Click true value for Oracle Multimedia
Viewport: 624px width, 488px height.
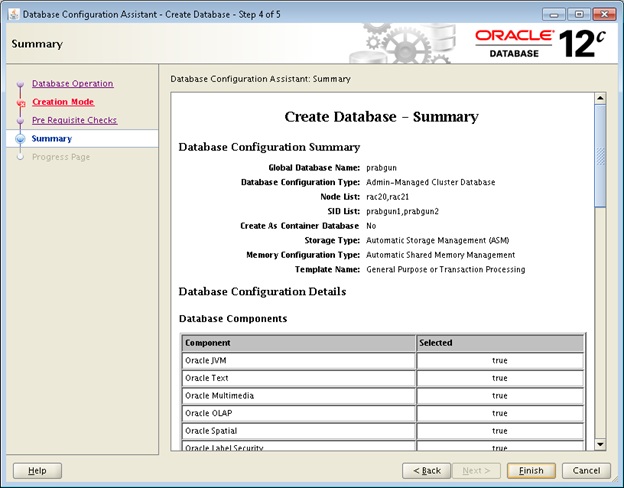tap(500, 396)
